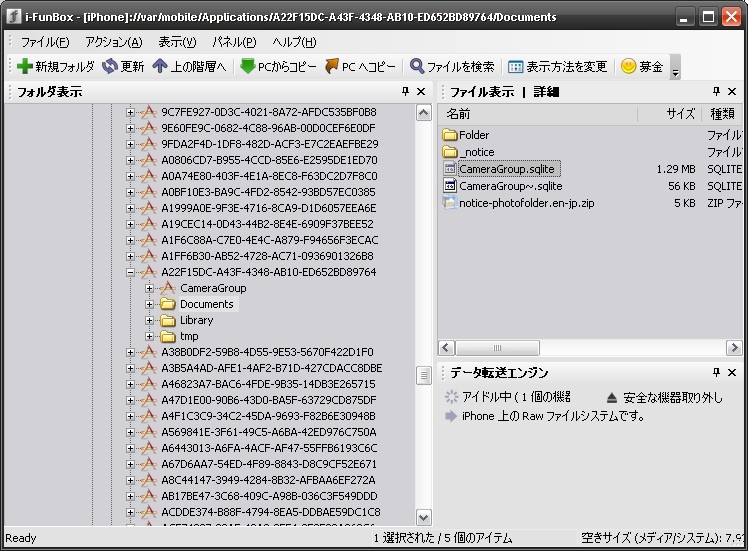Expand the Documents tree node
This screenshot has height=551, width=748.
[149, 304]
